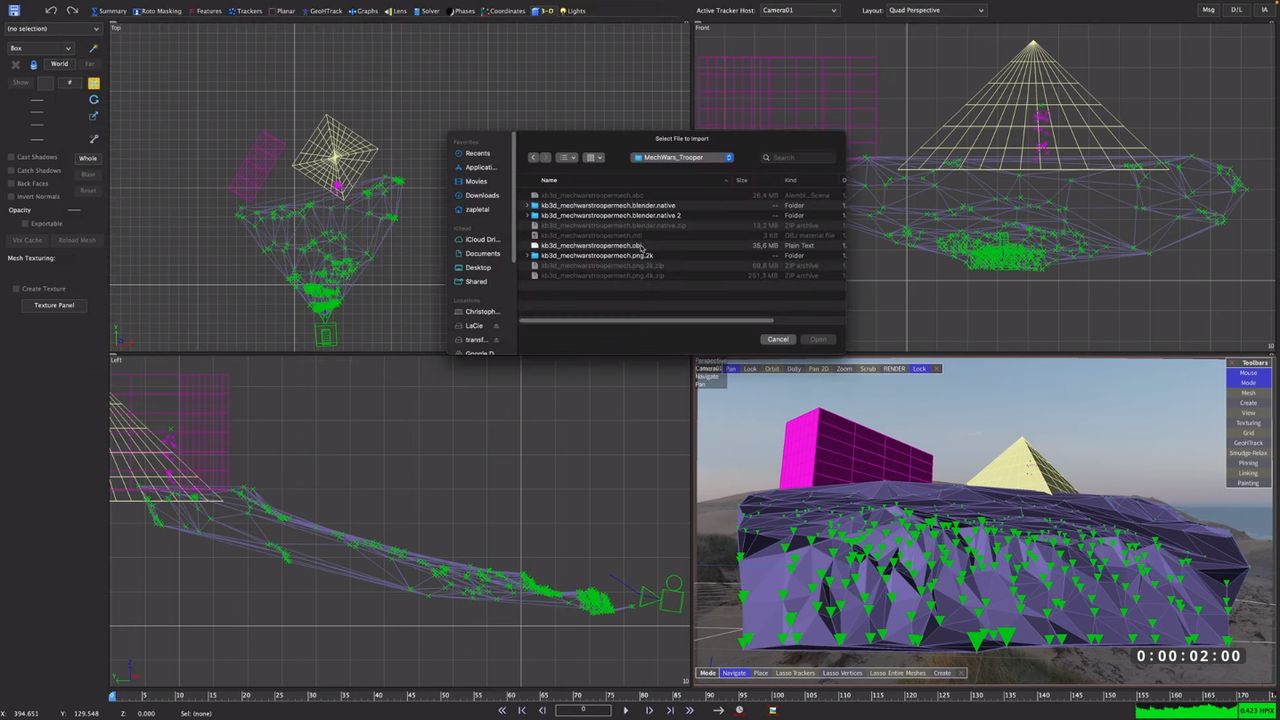Enable the Cast Shadows checkbox
The width and height of the screenshot is (1280, 720).
(x=11, y=157)
